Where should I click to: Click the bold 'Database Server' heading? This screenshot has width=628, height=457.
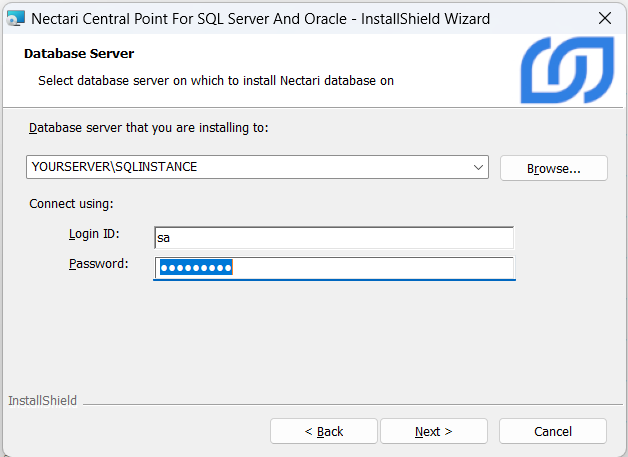(78, 53)
